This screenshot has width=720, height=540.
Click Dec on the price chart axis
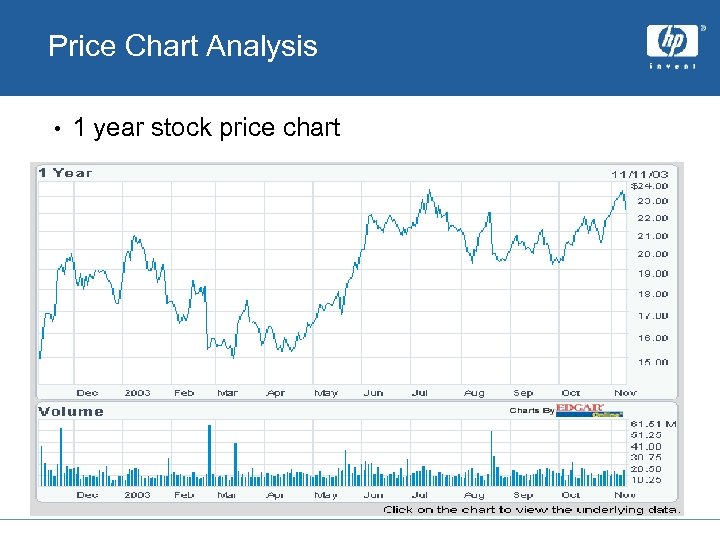click(88, 393)
